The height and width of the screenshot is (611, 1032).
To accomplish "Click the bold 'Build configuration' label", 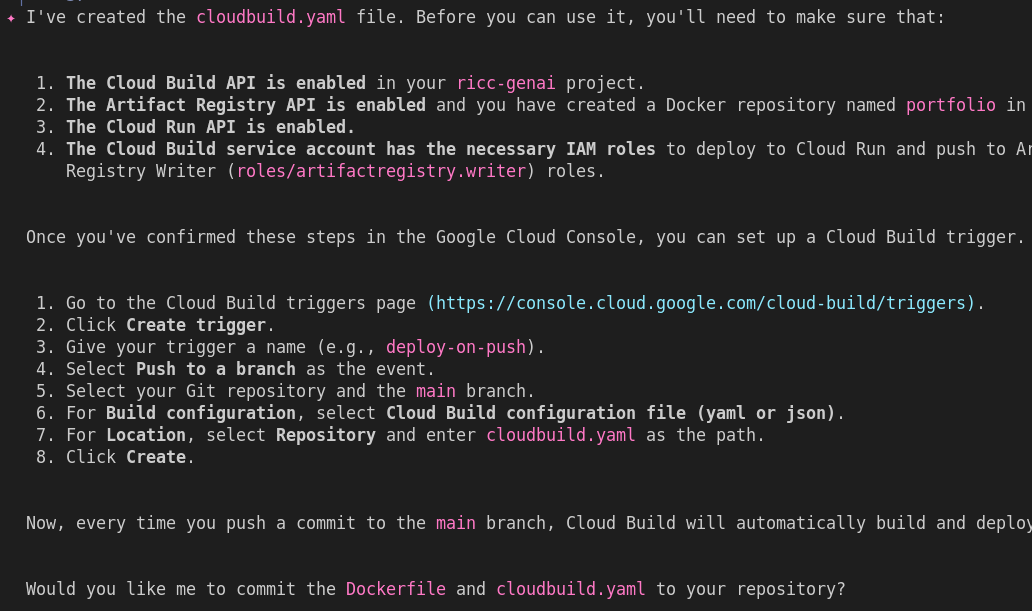I will (200, 413).
